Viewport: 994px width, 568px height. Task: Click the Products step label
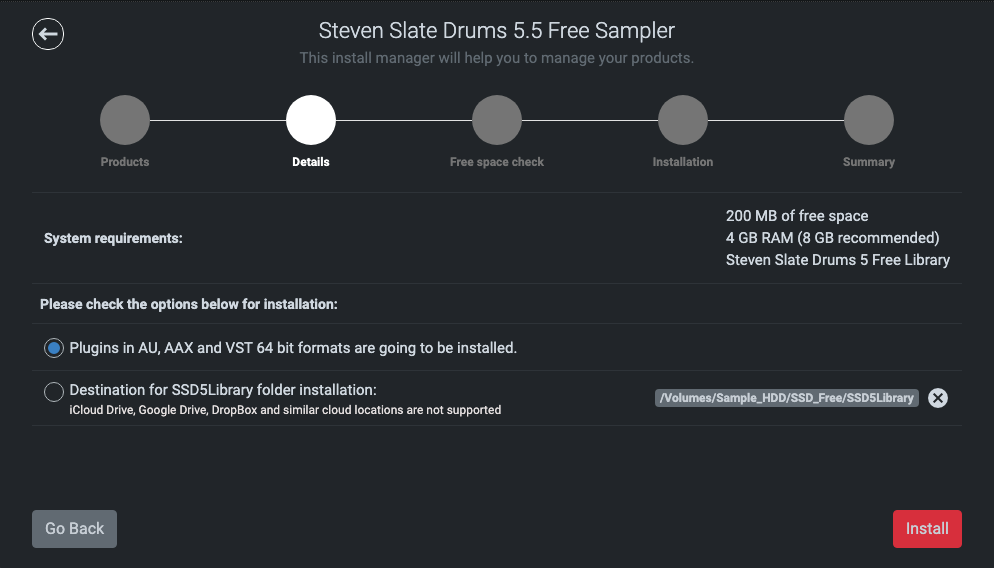pyautogui.click(x=125, y=162)
